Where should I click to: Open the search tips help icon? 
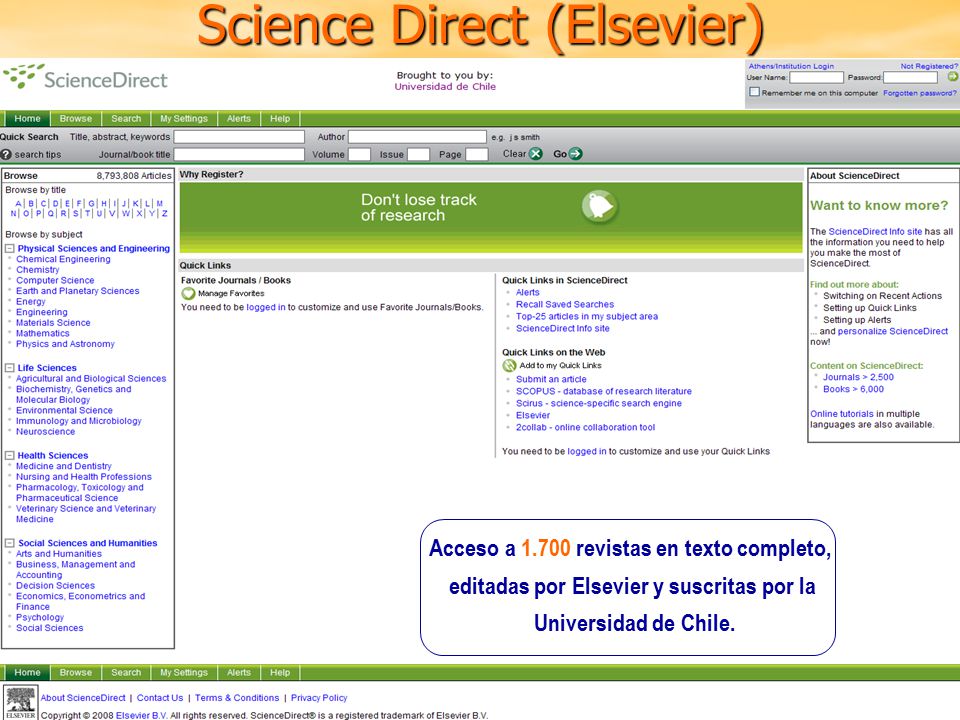point(6,155)
